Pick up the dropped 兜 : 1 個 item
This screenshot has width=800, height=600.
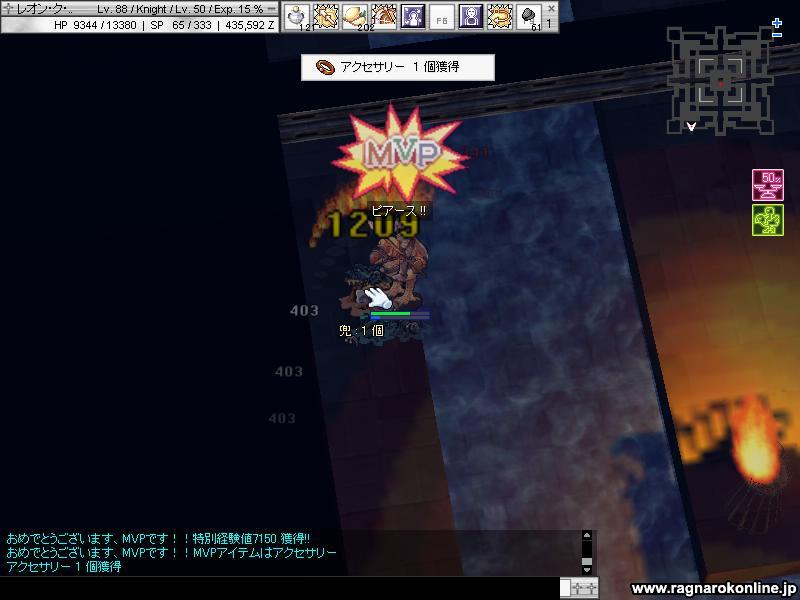361,331
